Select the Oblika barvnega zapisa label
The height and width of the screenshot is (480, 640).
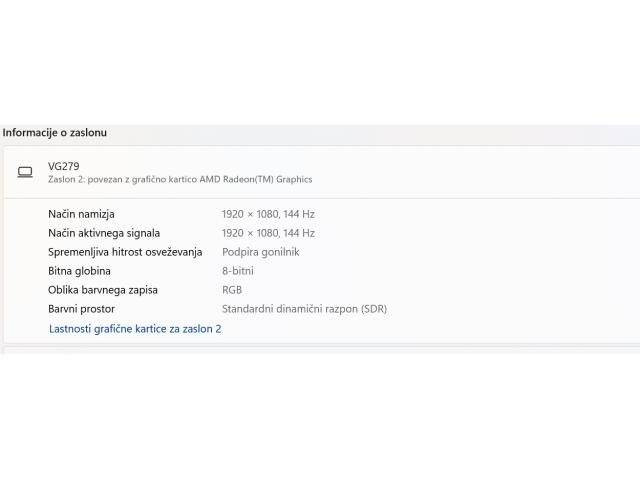pyautogui.click(x=103, y=290)
